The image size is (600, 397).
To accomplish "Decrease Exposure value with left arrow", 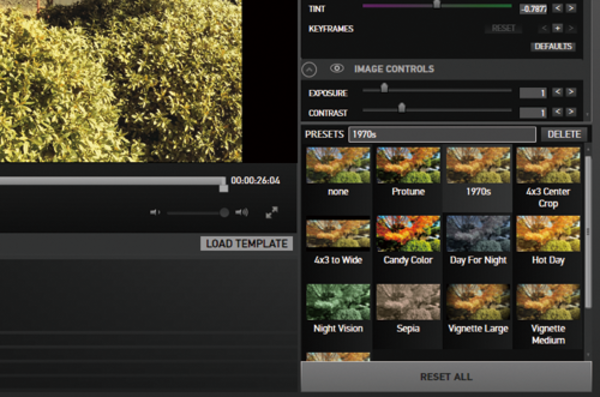I will tap(558, 92).
